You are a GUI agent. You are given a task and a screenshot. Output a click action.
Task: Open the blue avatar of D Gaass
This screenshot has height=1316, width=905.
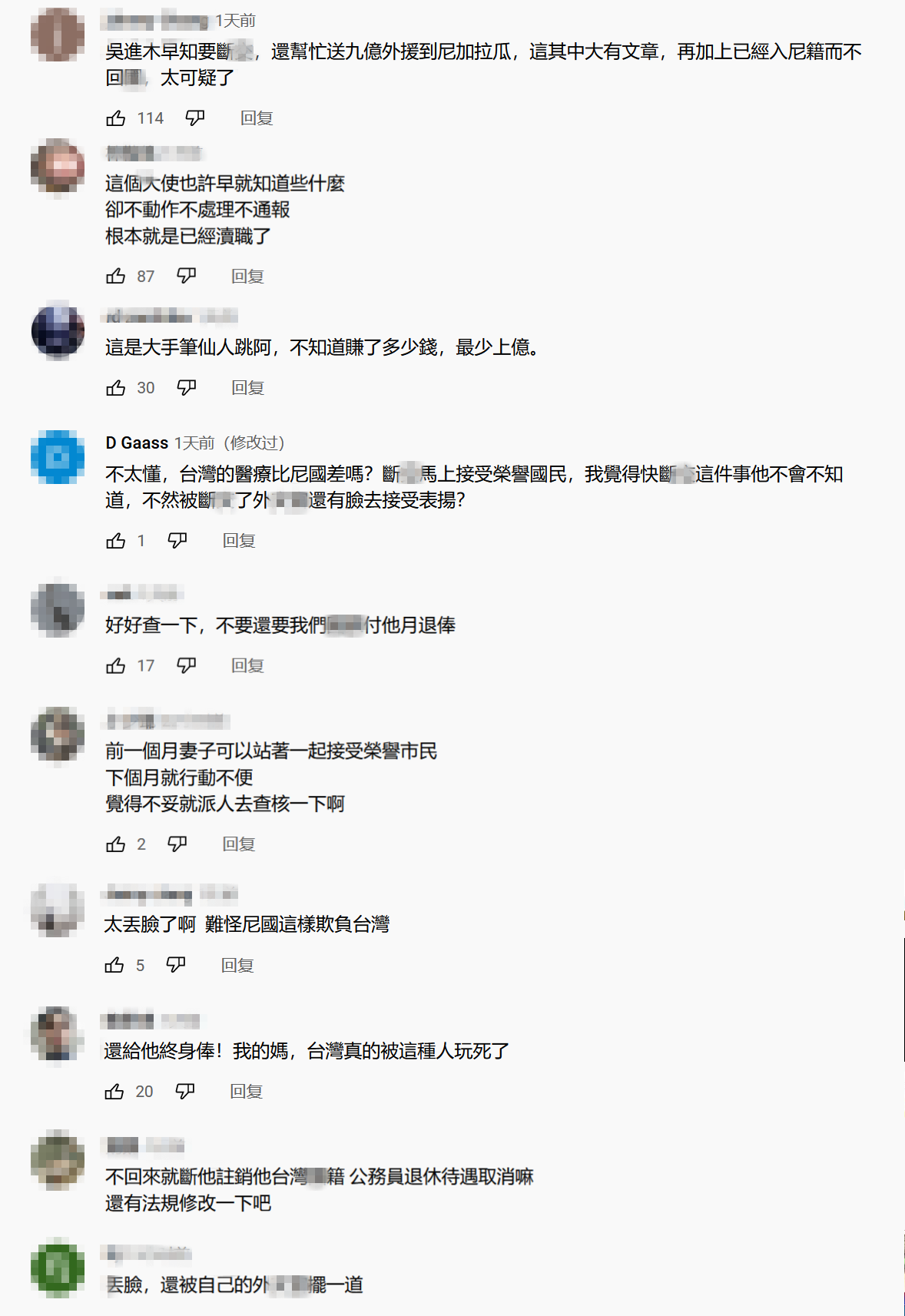tap(58, 457)
